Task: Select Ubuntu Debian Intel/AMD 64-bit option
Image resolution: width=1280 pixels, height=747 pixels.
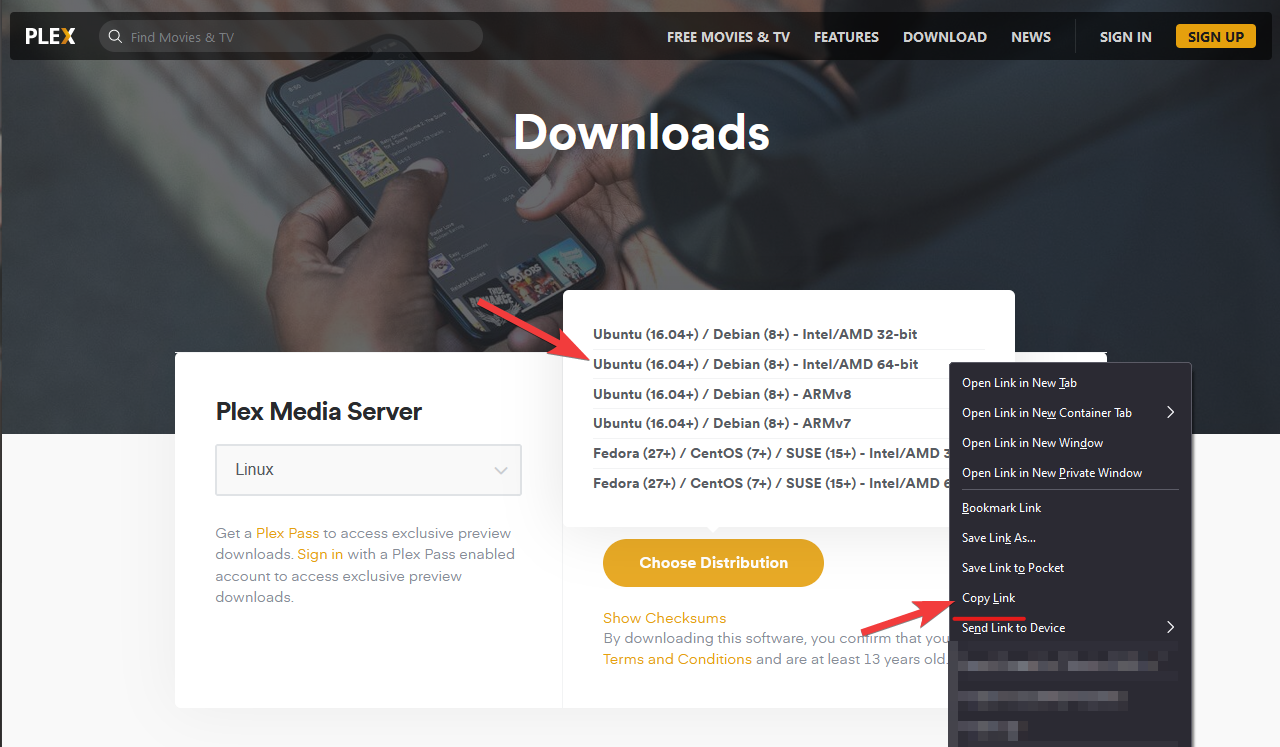Action: [x=755, y=364]
